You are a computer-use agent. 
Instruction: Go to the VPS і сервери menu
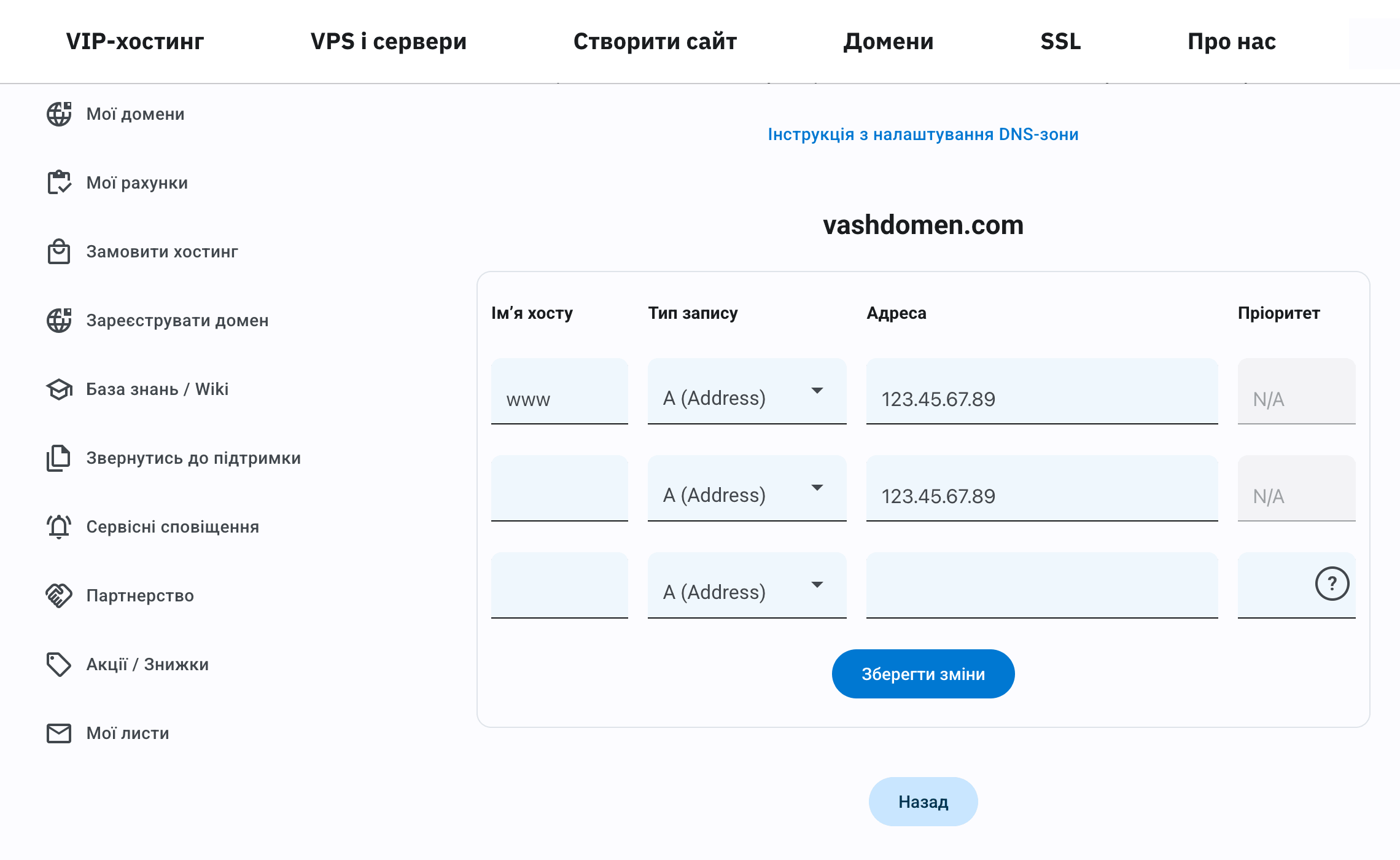point(388,41)
